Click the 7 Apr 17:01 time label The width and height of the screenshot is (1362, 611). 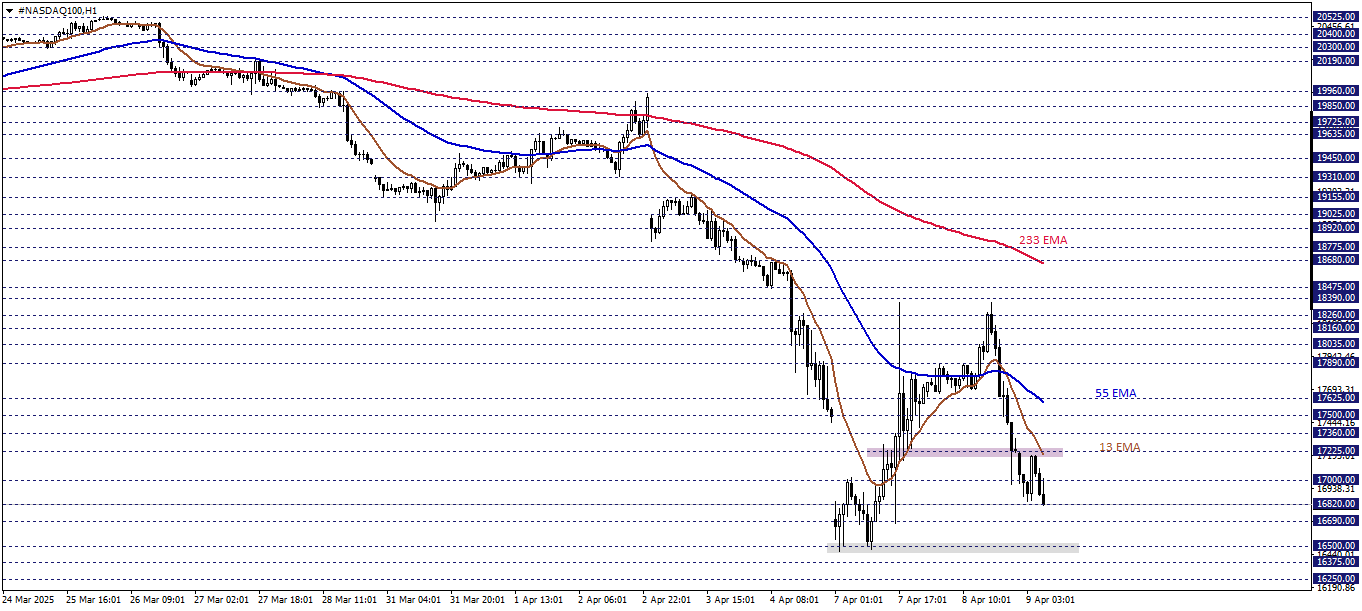click(923, 600)
